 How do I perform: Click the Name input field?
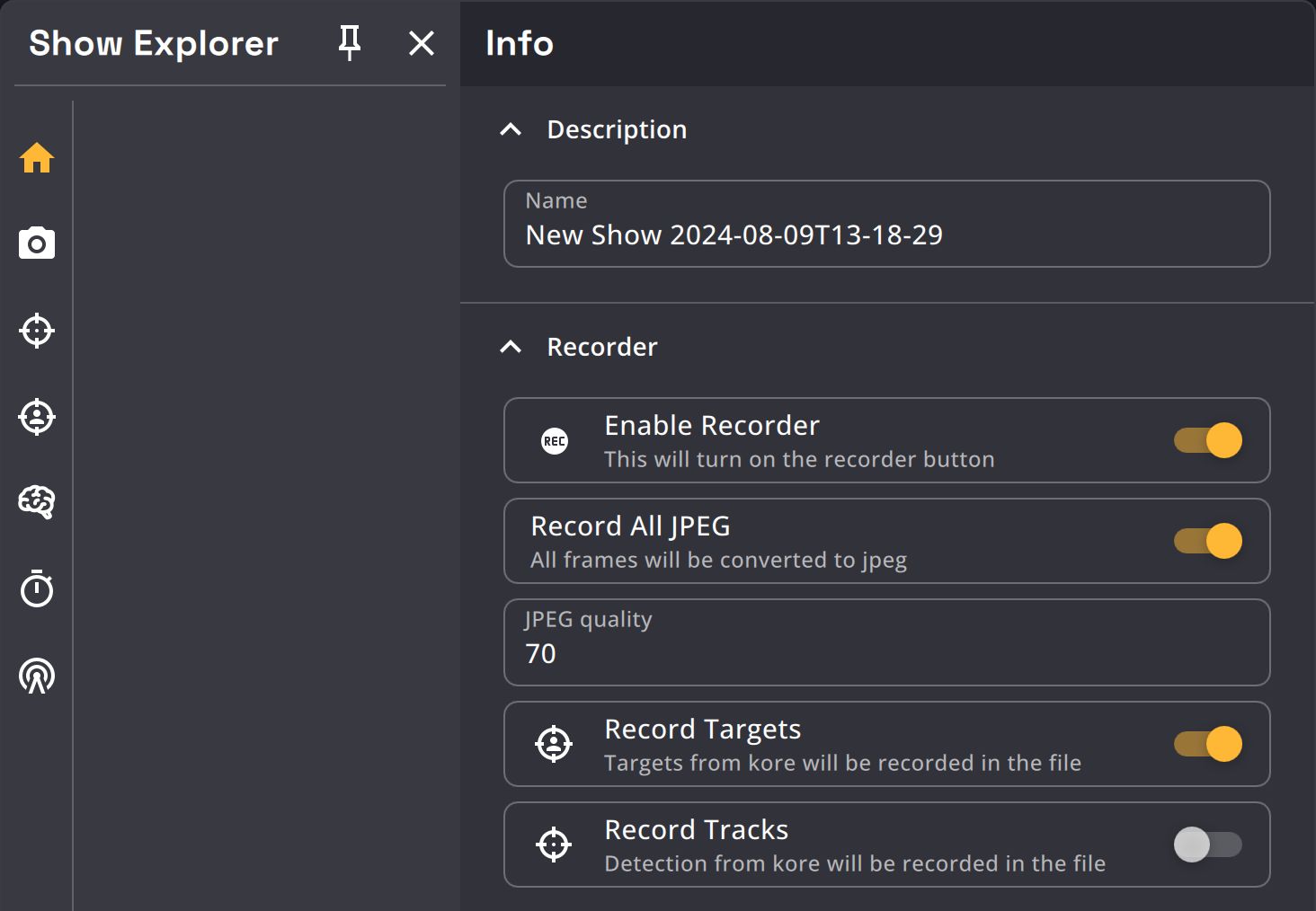[x=886, y=234]
